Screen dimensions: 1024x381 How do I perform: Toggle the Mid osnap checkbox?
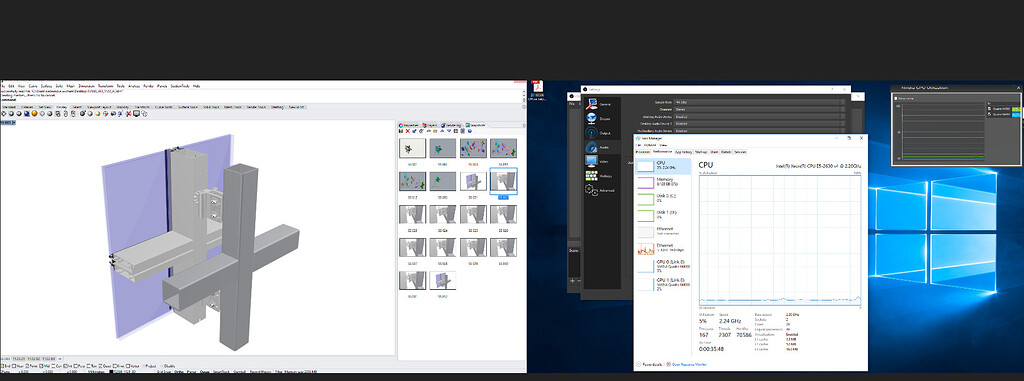click(41, 366)
